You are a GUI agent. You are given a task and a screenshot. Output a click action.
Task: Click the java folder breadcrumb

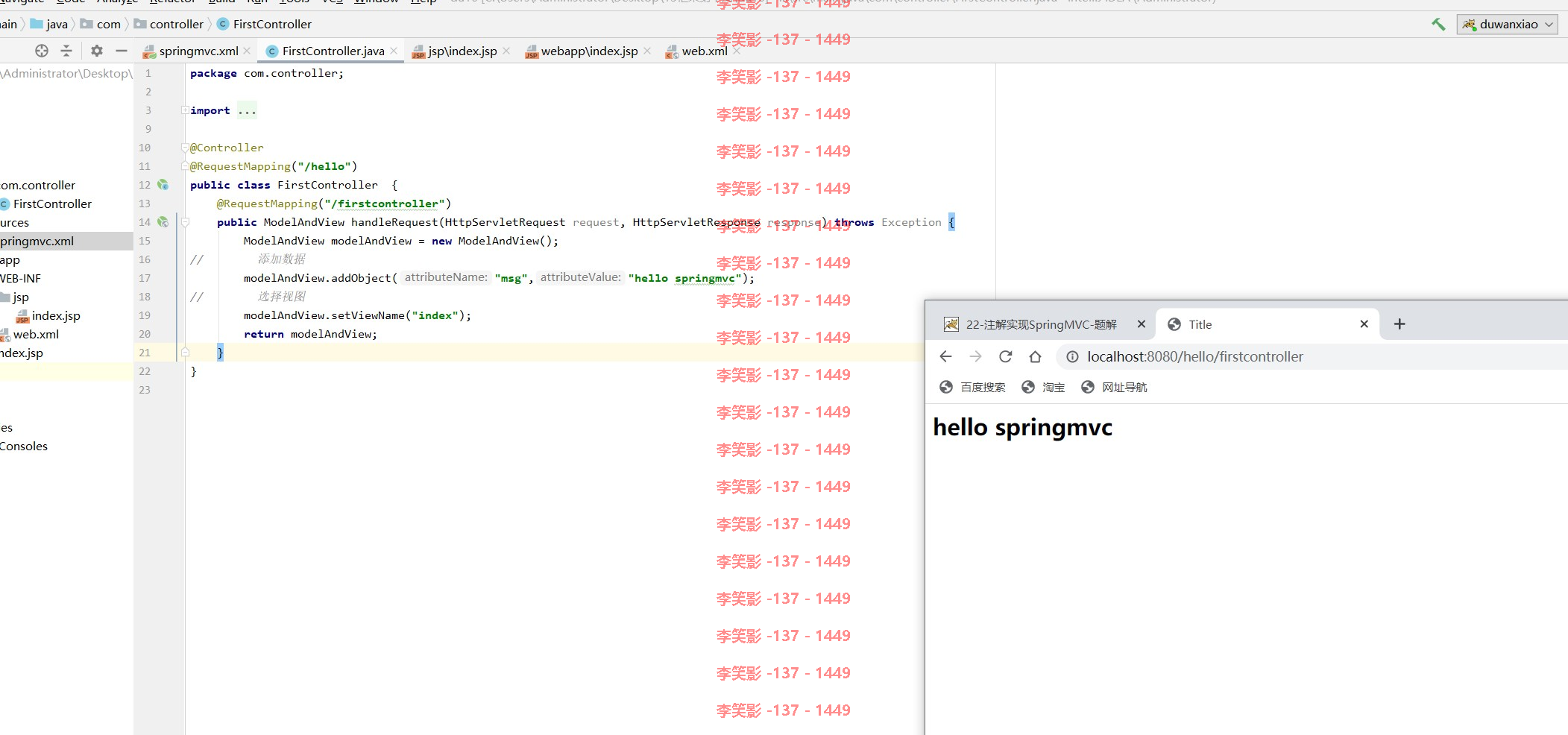click(49, 24)
